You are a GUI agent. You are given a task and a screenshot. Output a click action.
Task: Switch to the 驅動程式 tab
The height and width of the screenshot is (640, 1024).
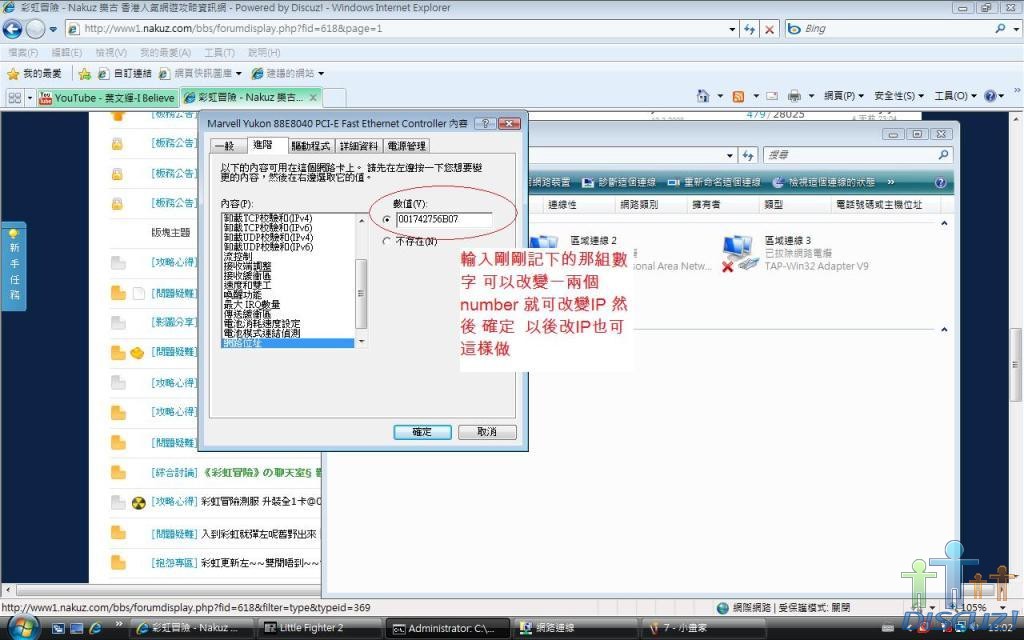coord(311,146)
